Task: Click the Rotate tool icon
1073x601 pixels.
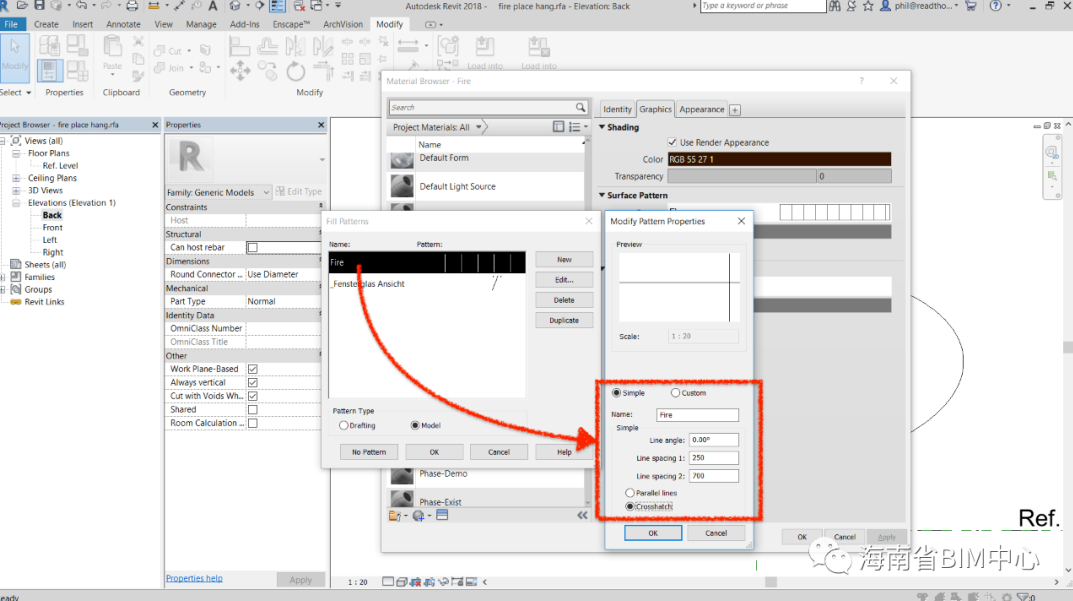Action: pyautogui.click(x=295, y=71)
